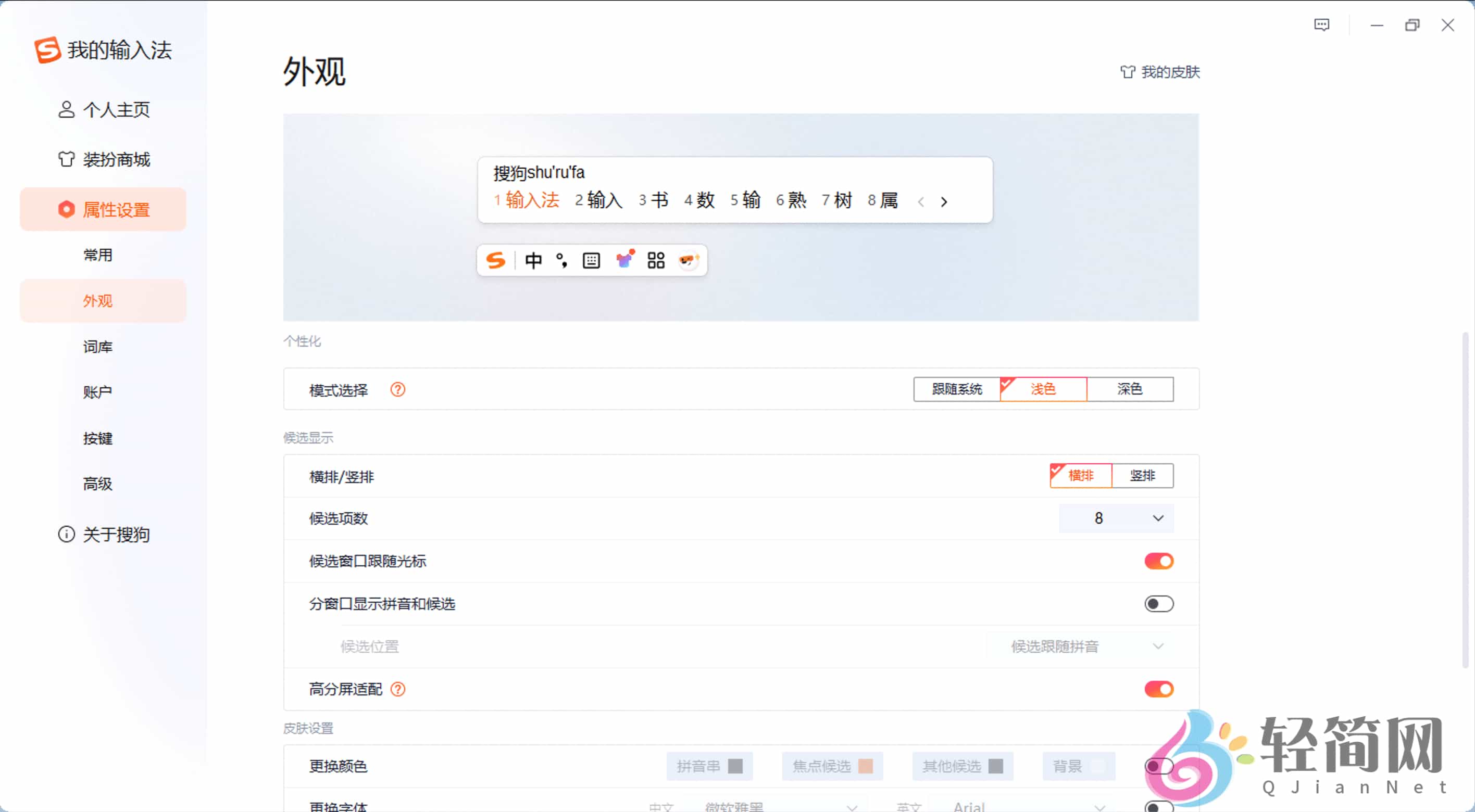This screenshot has height=812, width=1475.
Task: Click the Sogou S logo in preview toolbar
Action: coord(496,260)
